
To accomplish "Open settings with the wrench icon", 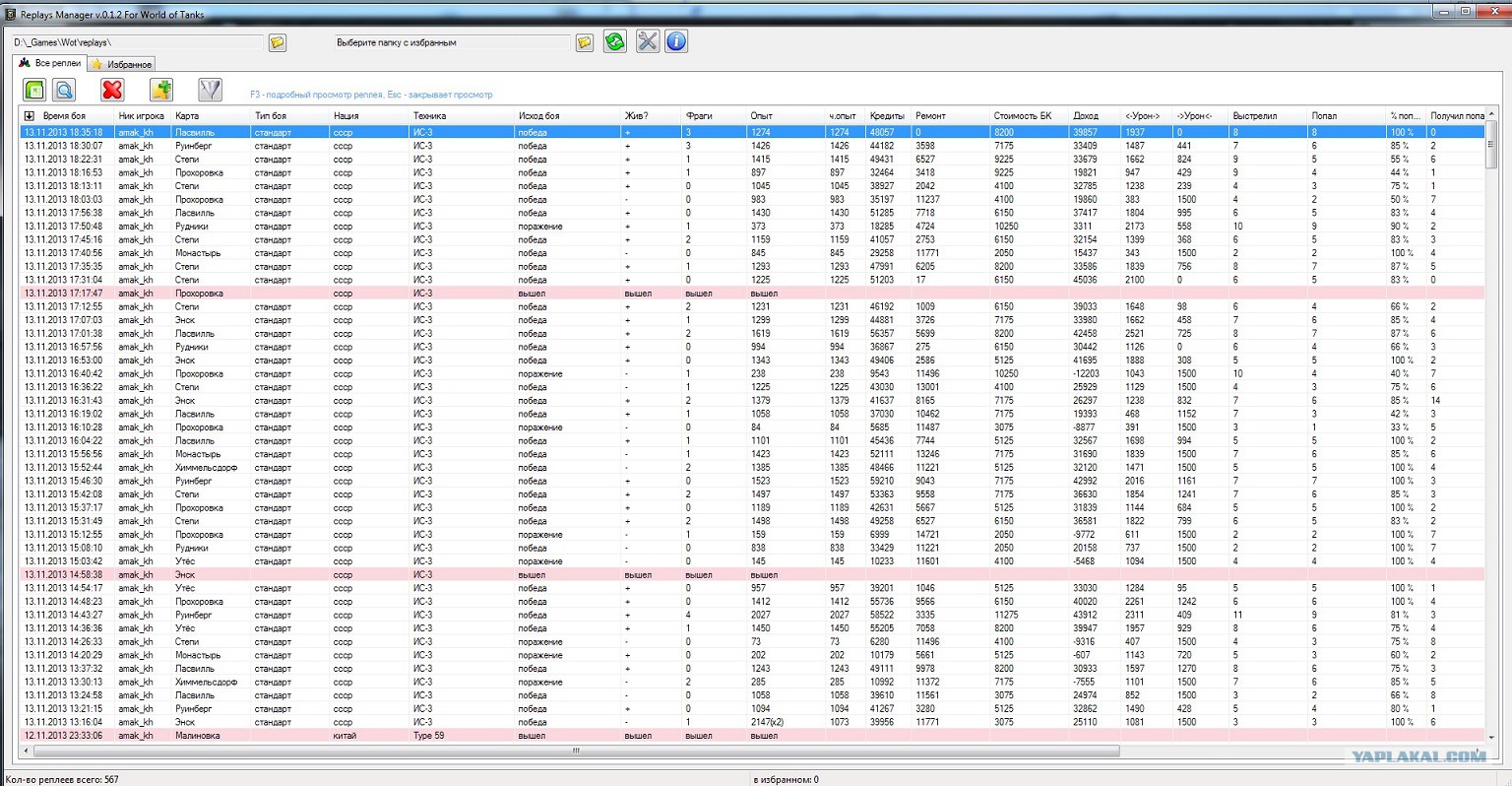I will tap(648, 41).
